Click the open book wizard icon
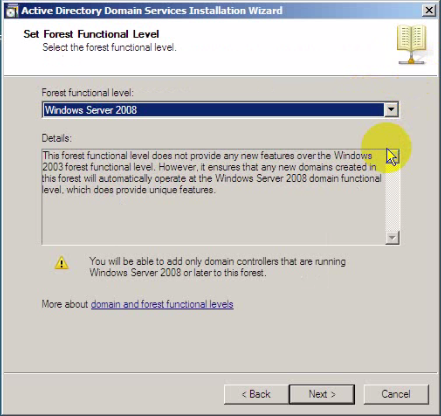 (x=412, y=44)
